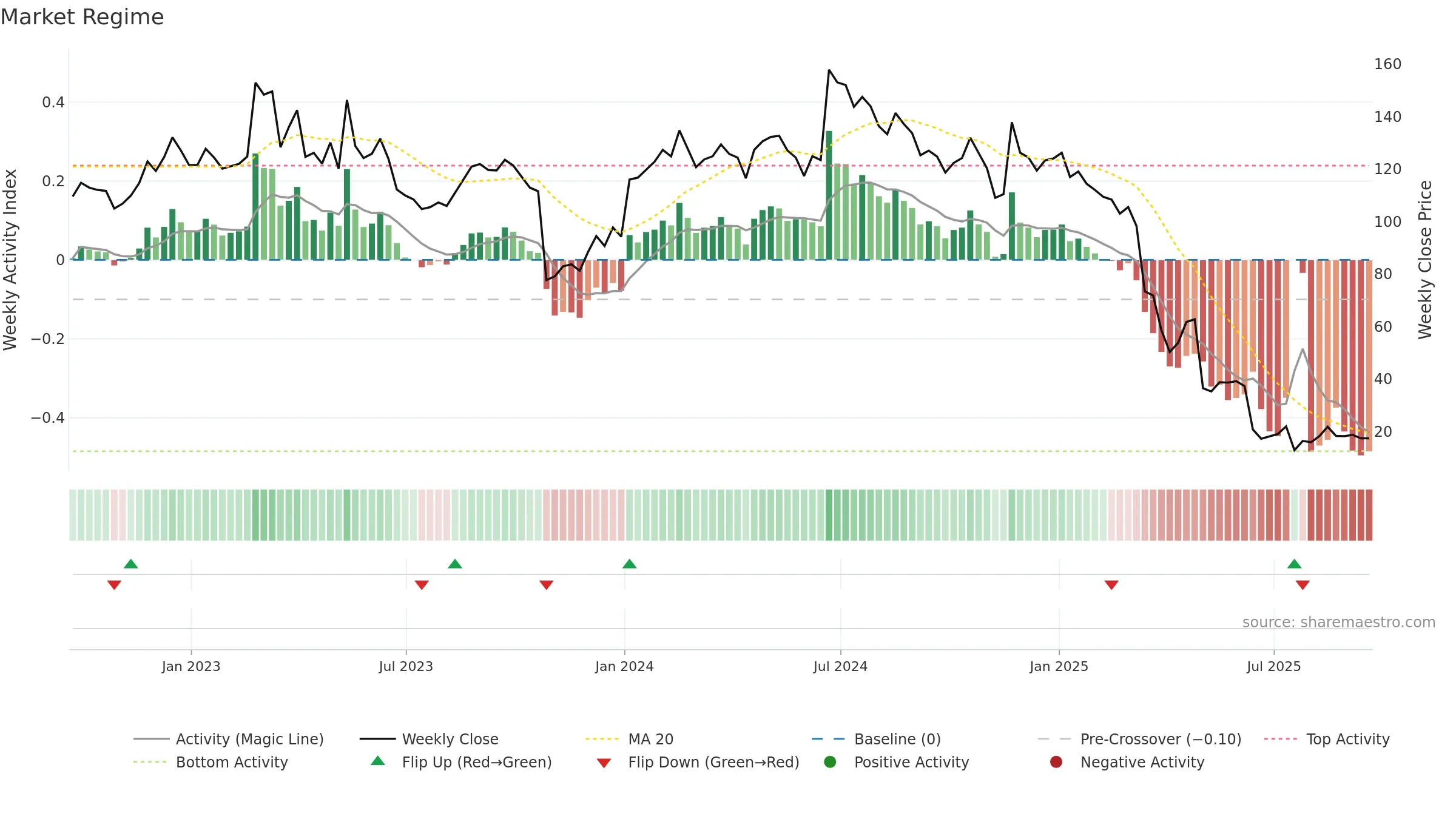This screenshot has height=819, width=1456.
Task: Click the green dotted Bottom Activity legend swatch
Action: point(150,762)
